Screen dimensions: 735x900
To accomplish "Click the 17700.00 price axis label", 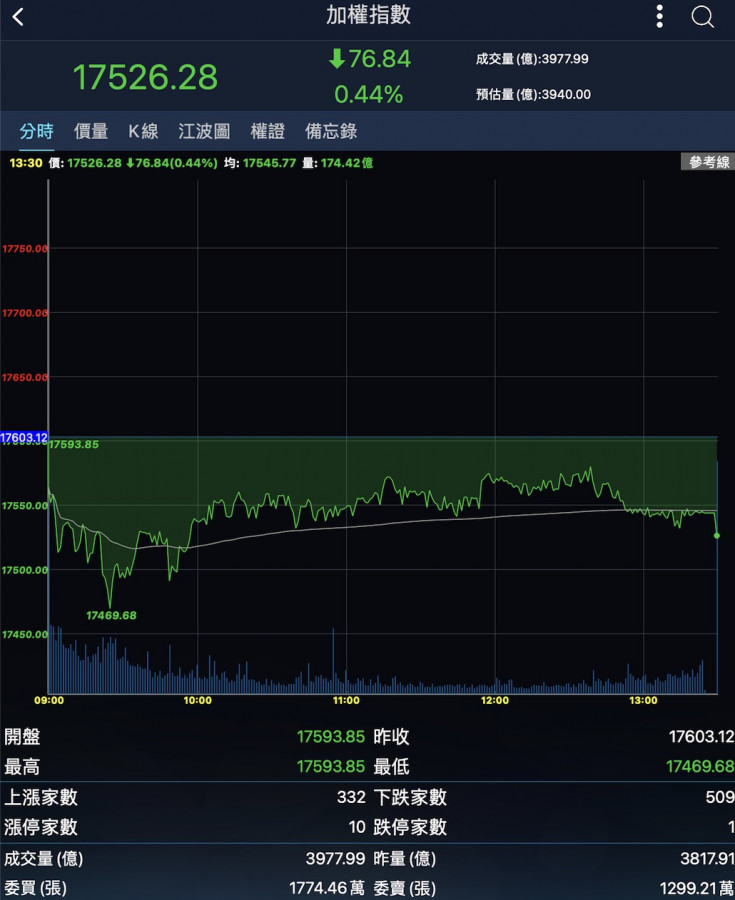I will coord(25,313).
